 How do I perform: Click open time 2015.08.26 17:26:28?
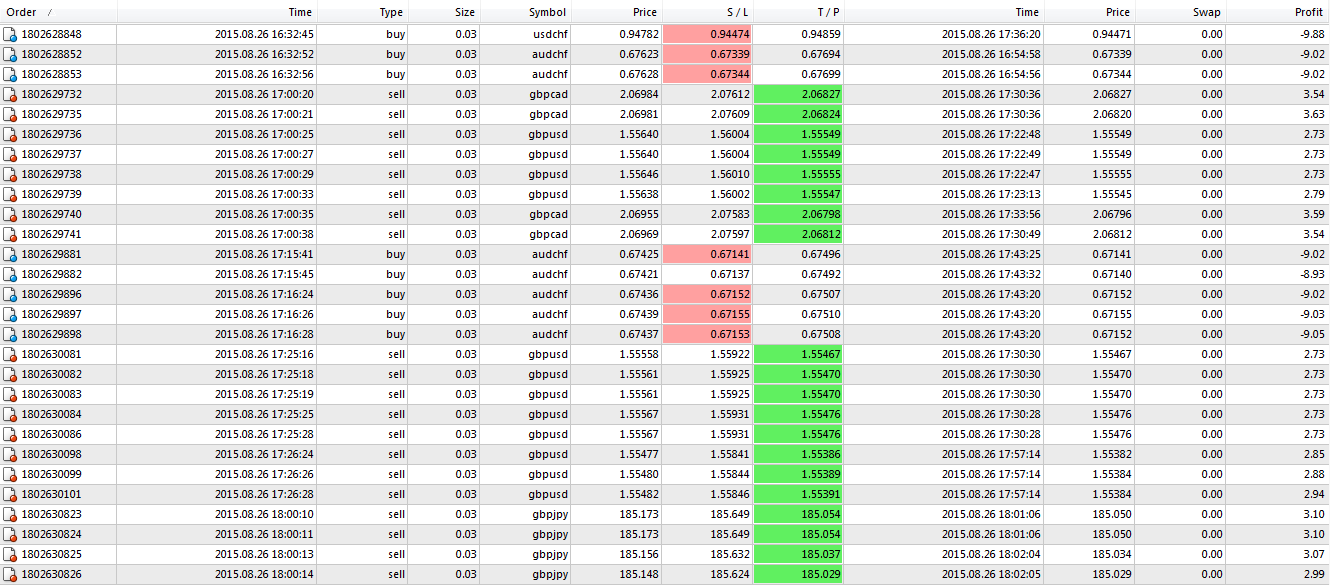[264, 494]
